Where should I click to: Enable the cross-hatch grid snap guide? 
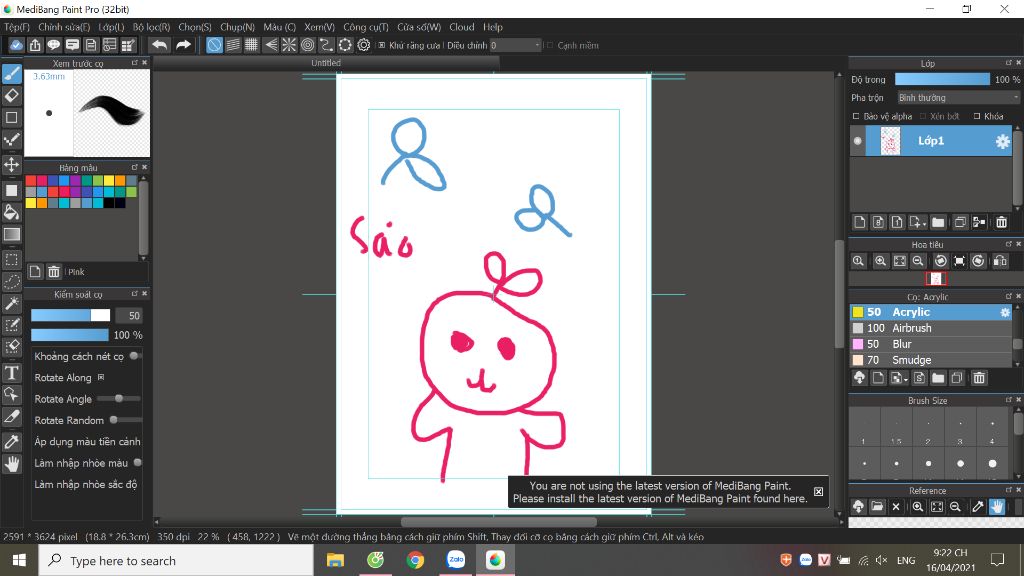251,45
